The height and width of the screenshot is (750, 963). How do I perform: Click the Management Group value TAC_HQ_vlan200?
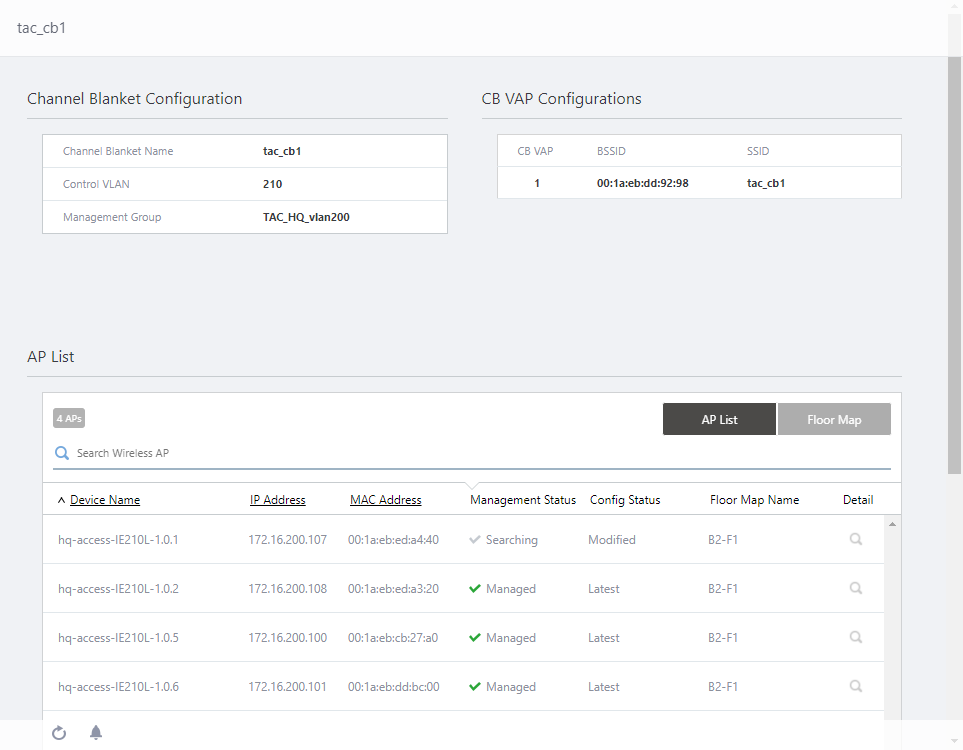(x=306, y=217)
